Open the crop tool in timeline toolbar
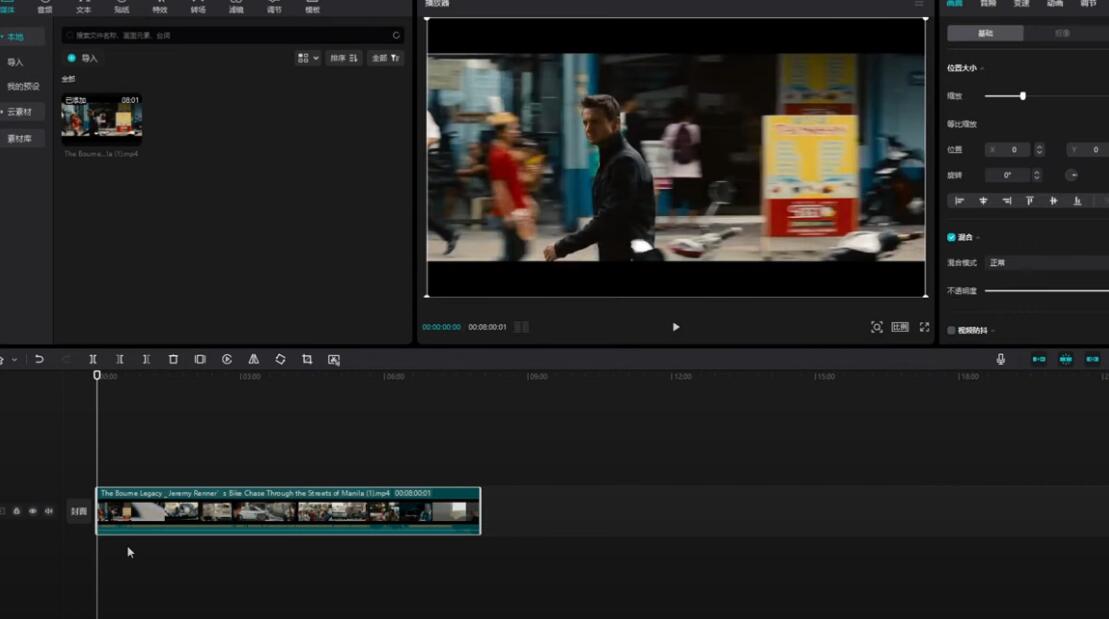Screen dimensions: 1109x619 point(307,359)
